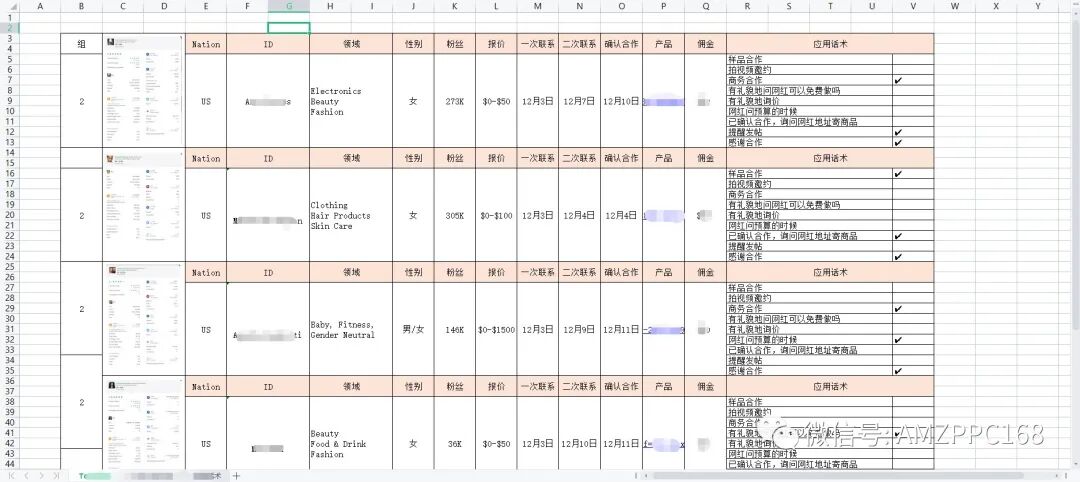
Task: Select column R header
Action: [747, 6]
